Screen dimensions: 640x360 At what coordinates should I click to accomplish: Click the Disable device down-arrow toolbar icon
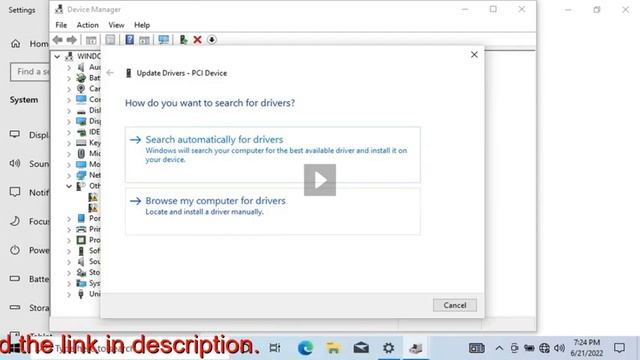click(211, 40)
